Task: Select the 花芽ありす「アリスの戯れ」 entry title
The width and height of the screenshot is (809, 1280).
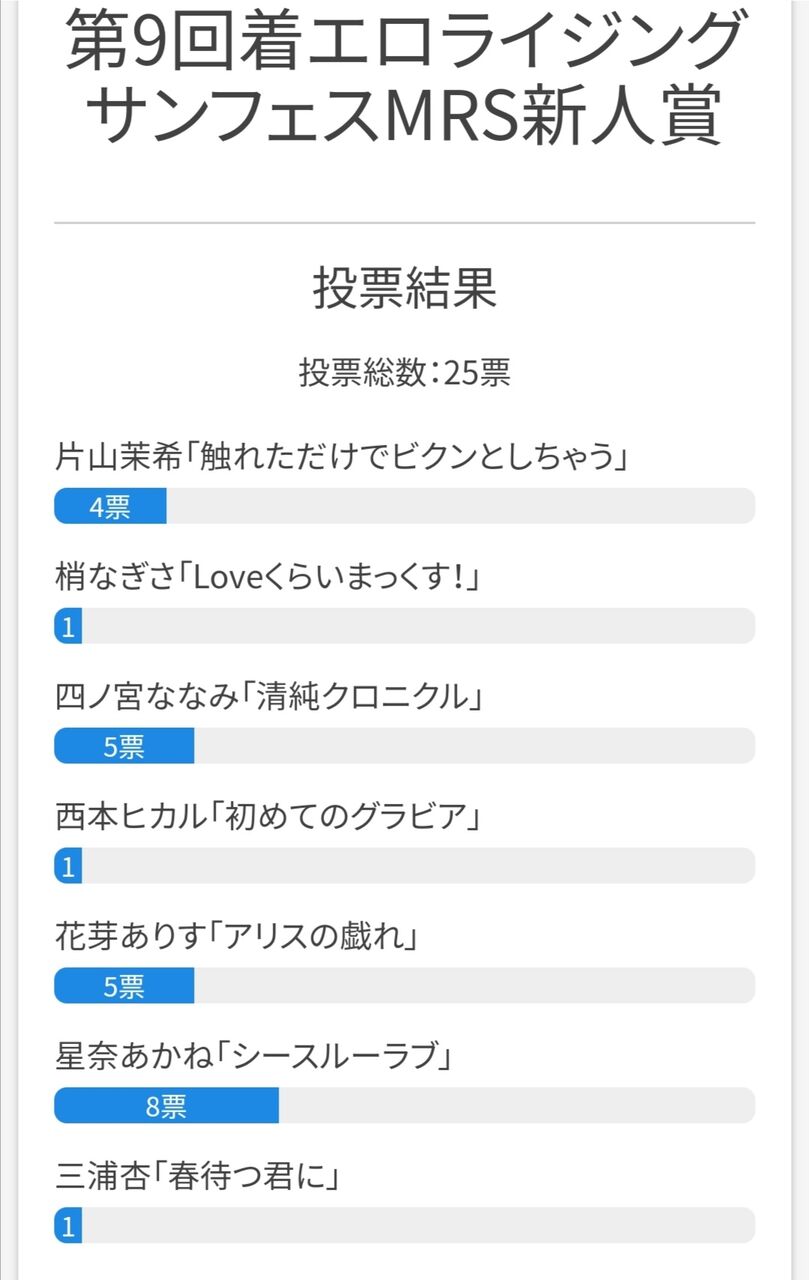Action: coord(236,937)
